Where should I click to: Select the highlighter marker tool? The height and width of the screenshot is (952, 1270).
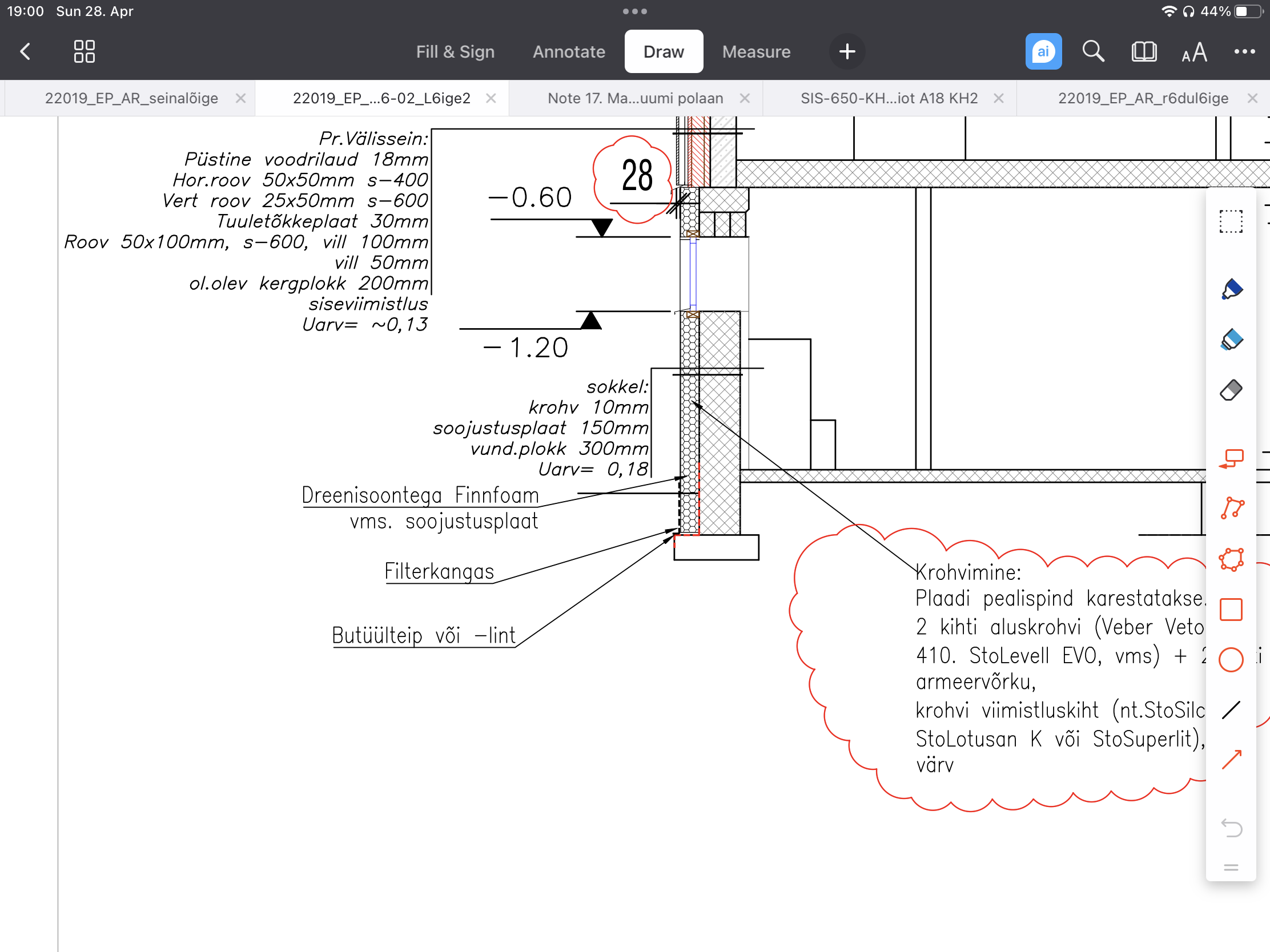coord(1231,340)
